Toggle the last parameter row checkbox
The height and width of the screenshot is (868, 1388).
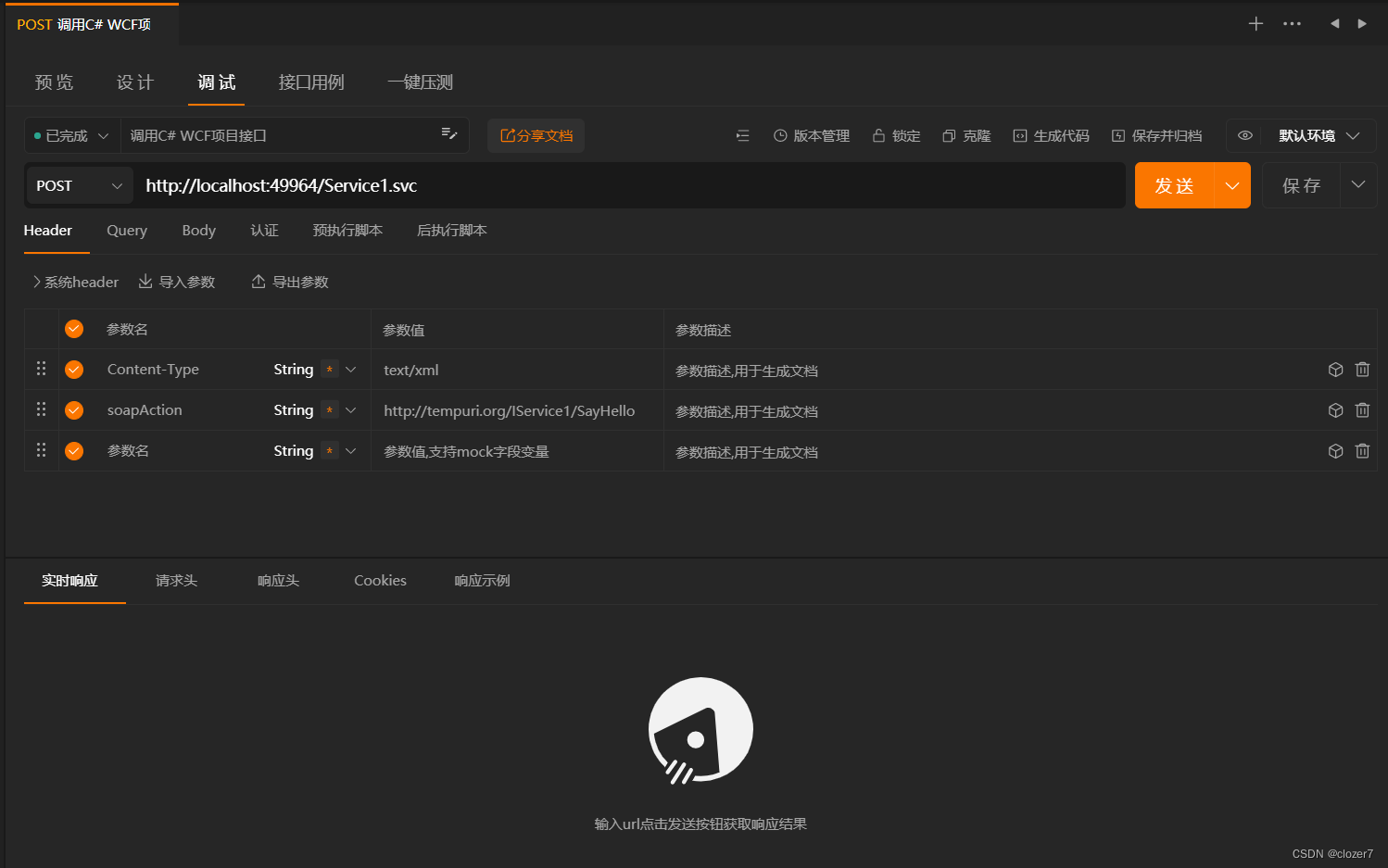pos(73,450)
